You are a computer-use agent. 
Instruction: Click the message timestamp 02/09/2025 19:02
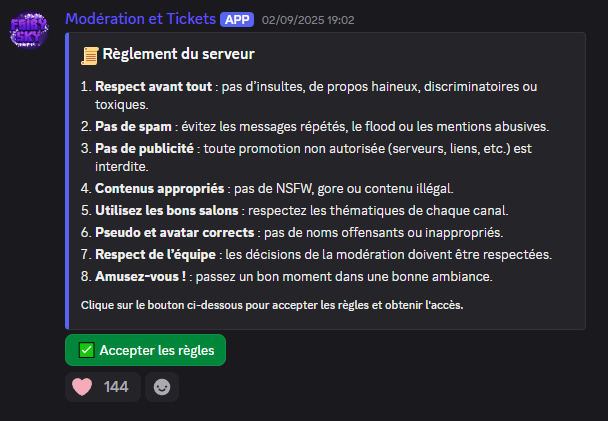308,20
